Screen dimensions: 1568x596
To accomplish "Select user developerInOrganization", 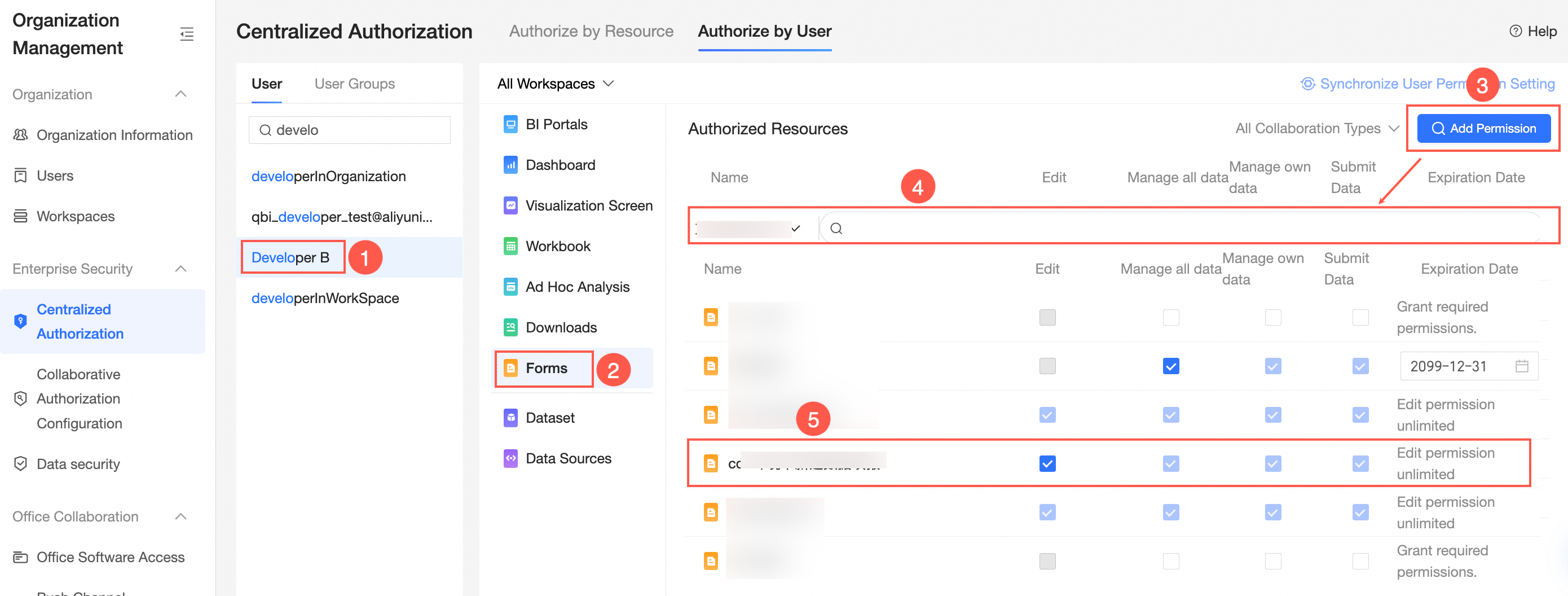I will 329,177.
